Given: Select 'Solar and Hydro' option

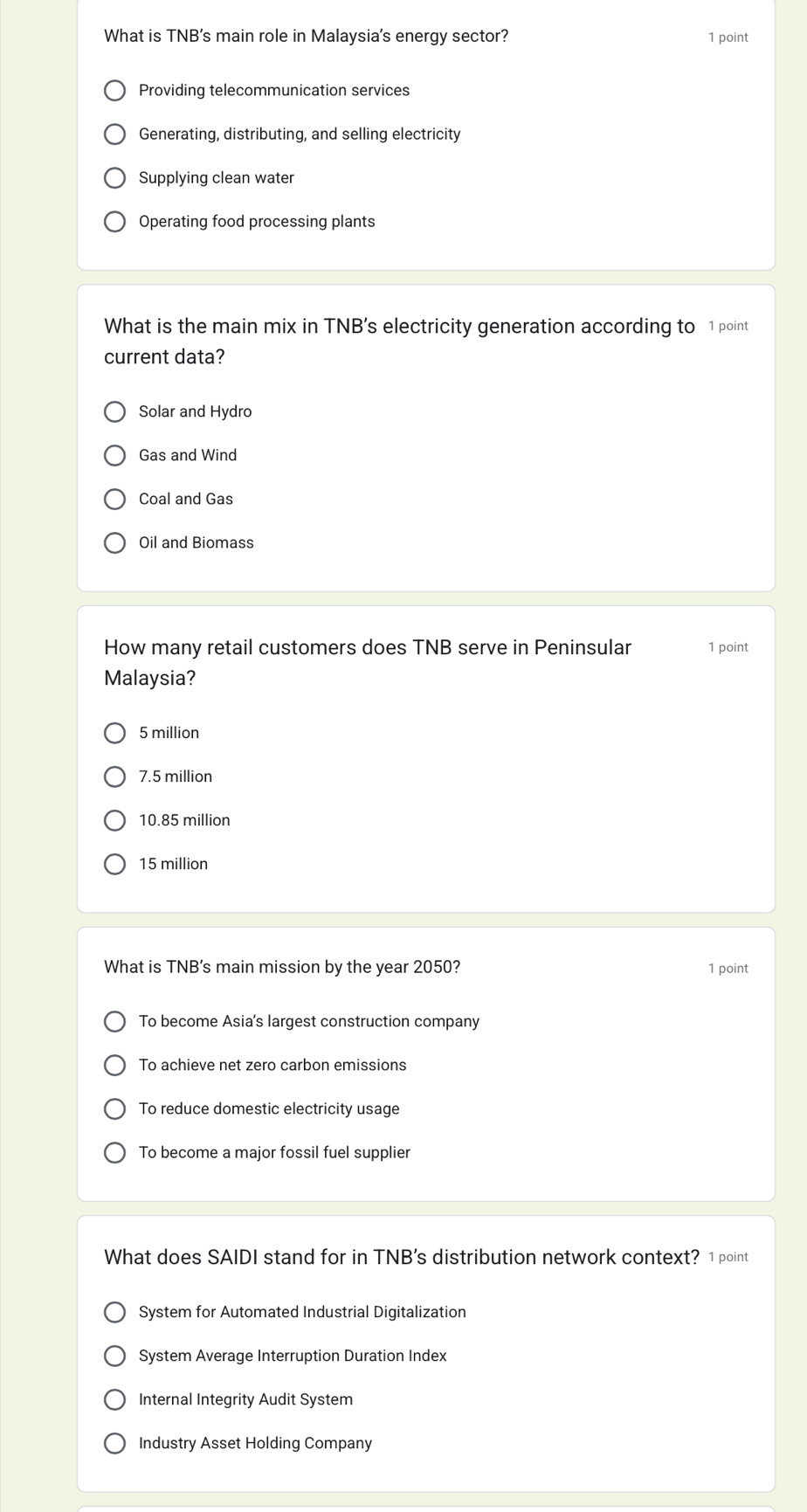Looking at the screenshot, I should [114, 412].
